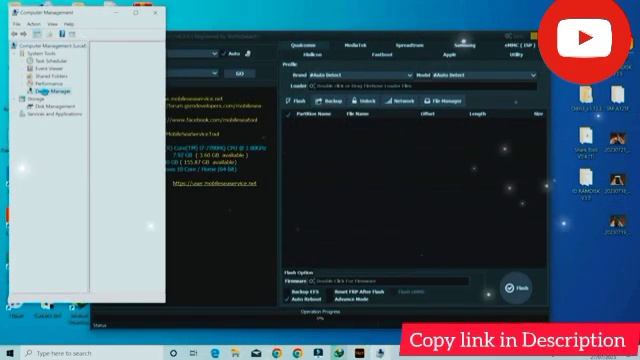Click the round Flash button

516,288
